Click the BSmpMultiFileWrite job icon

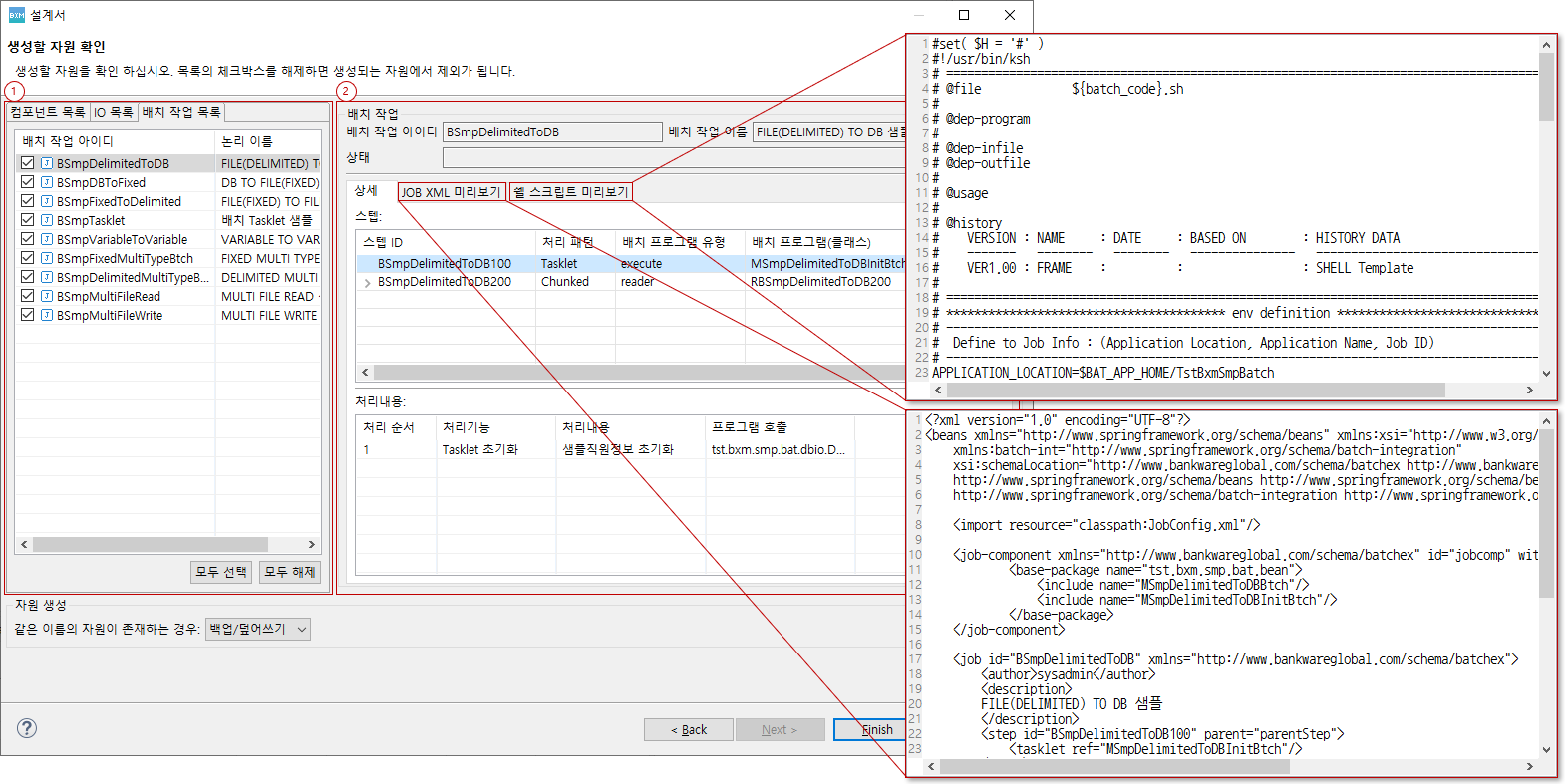click(47, 315)
